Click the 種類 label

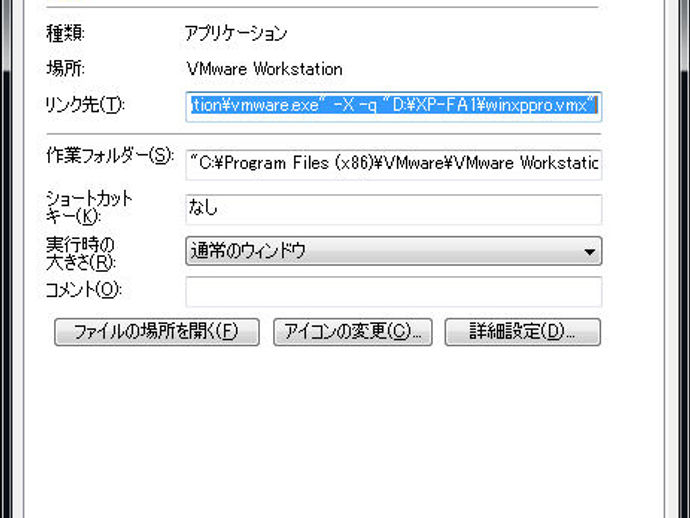(65, 34)
